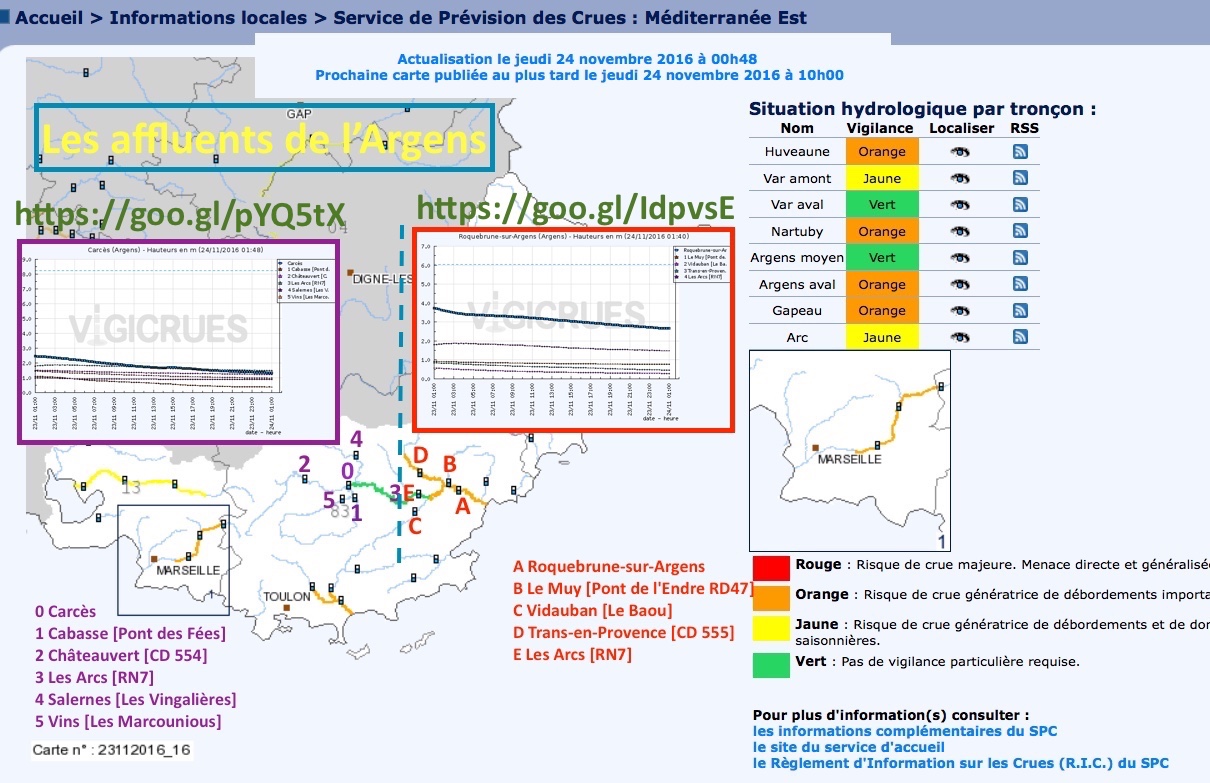
Task: Click the RSS icon for Argens aval
Action: [x=1021, y=284]
